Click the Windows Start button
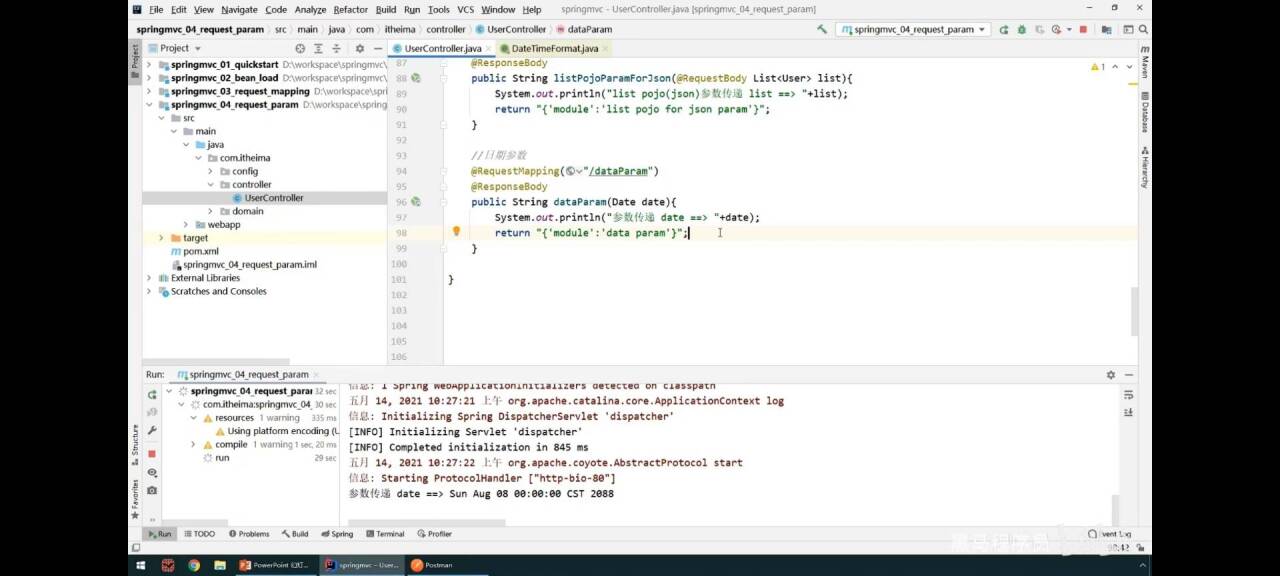Screen dimensions: 1280x576 click(x=142, y=565)
